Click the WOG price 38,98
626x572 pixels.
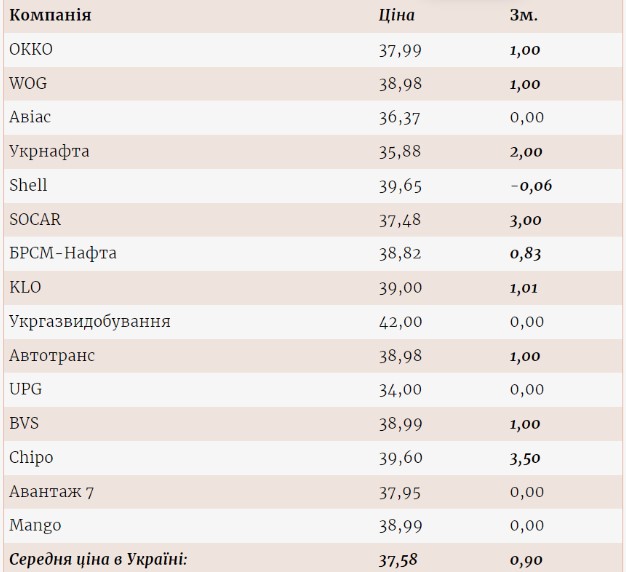coord(400,83)
